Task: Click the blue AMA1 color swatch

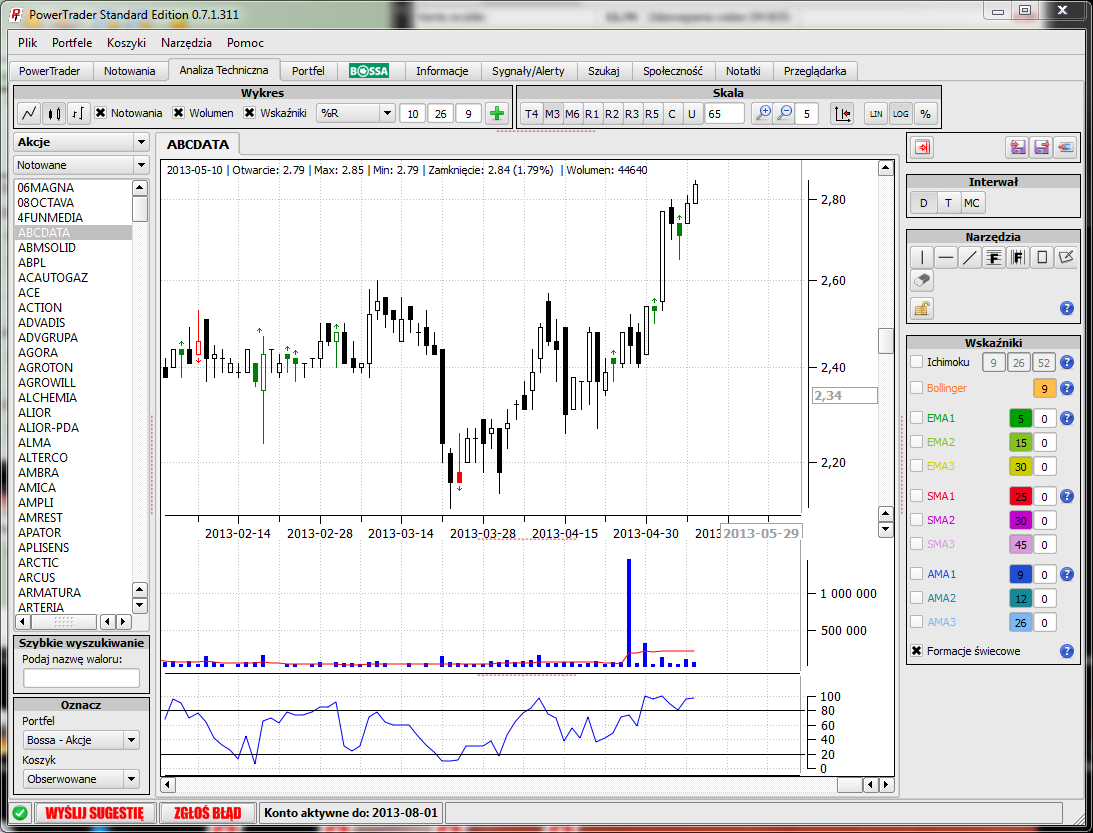Action: (x=1021, y=575)
